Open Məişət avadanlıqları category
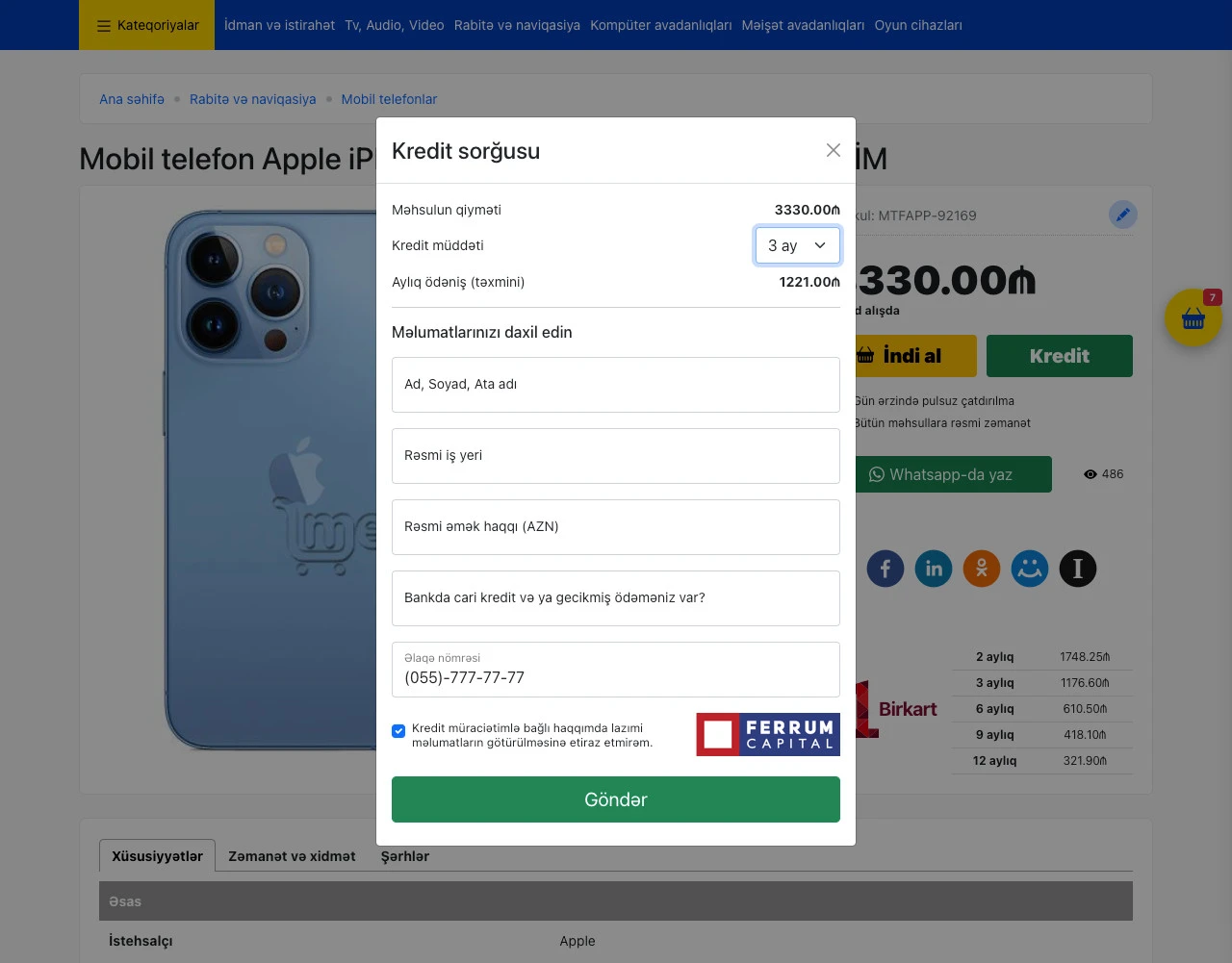The image size is (1232, 963). 803,25
